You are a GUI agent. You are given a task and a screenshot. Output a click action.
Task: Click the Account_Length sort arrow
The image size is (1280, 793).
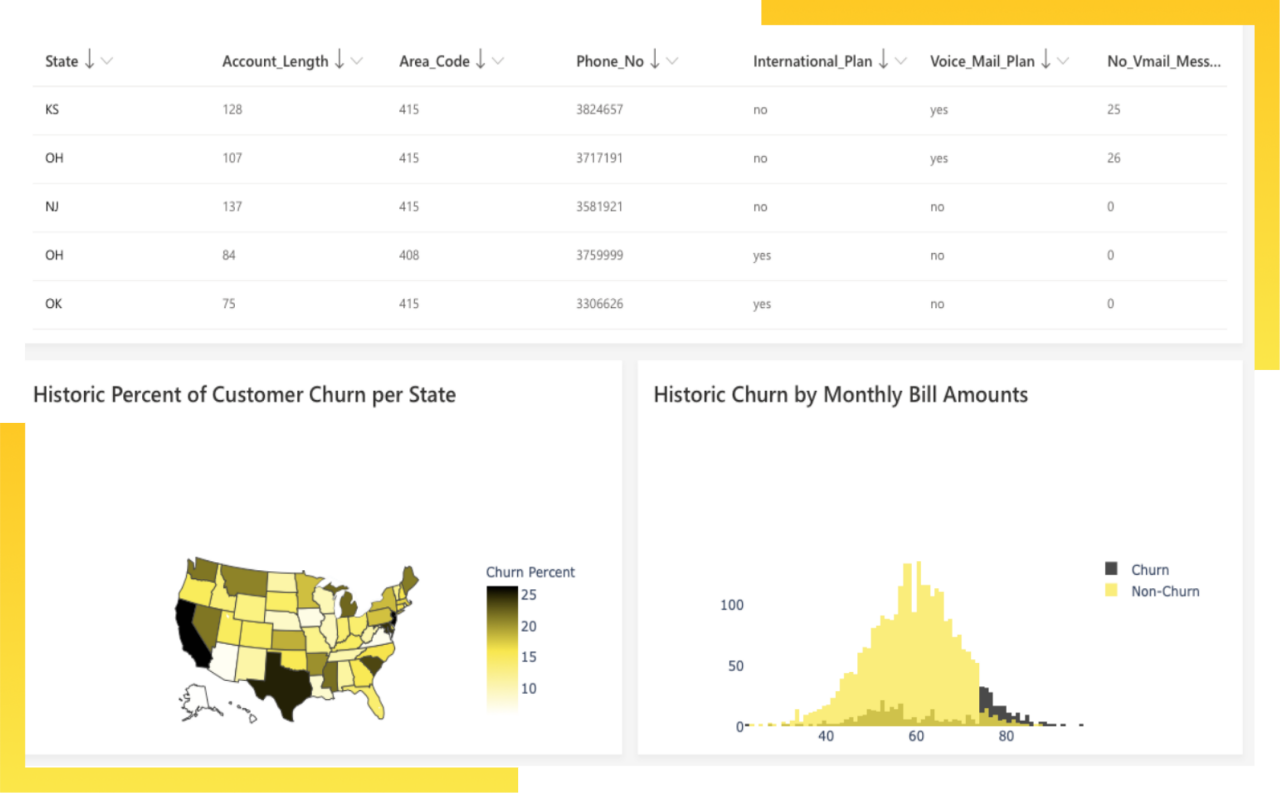coord(340,61)
